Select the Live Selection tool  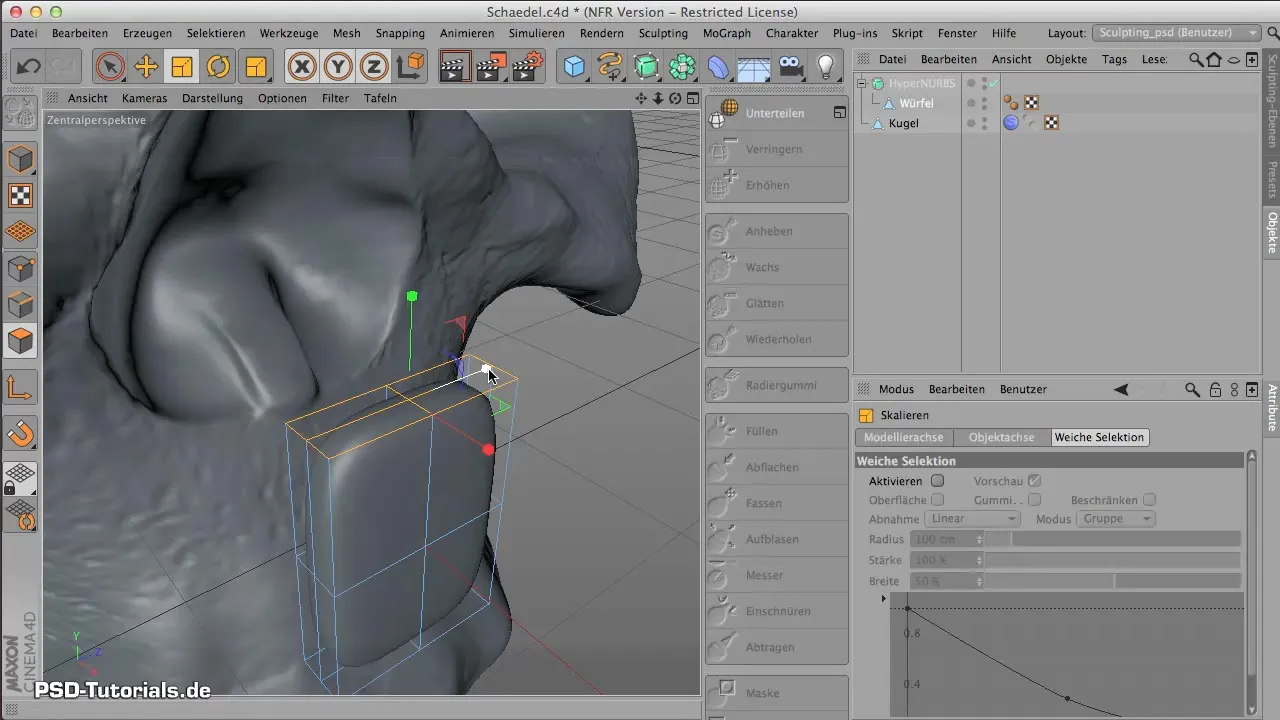[x=110, y=67]
